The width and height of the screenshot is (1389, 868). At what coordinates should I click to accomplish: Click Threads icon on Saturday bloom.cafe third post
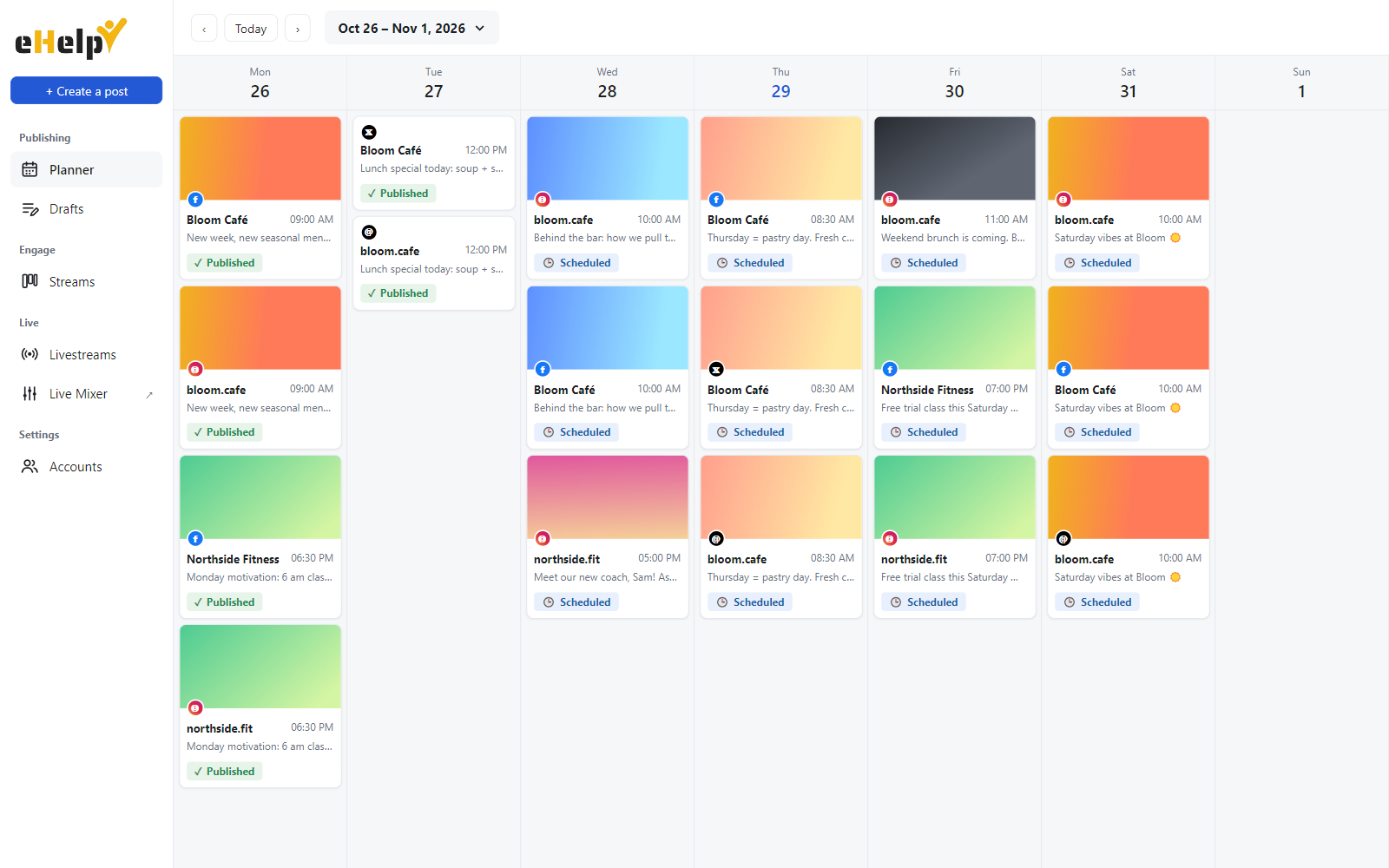[1063, 538]
